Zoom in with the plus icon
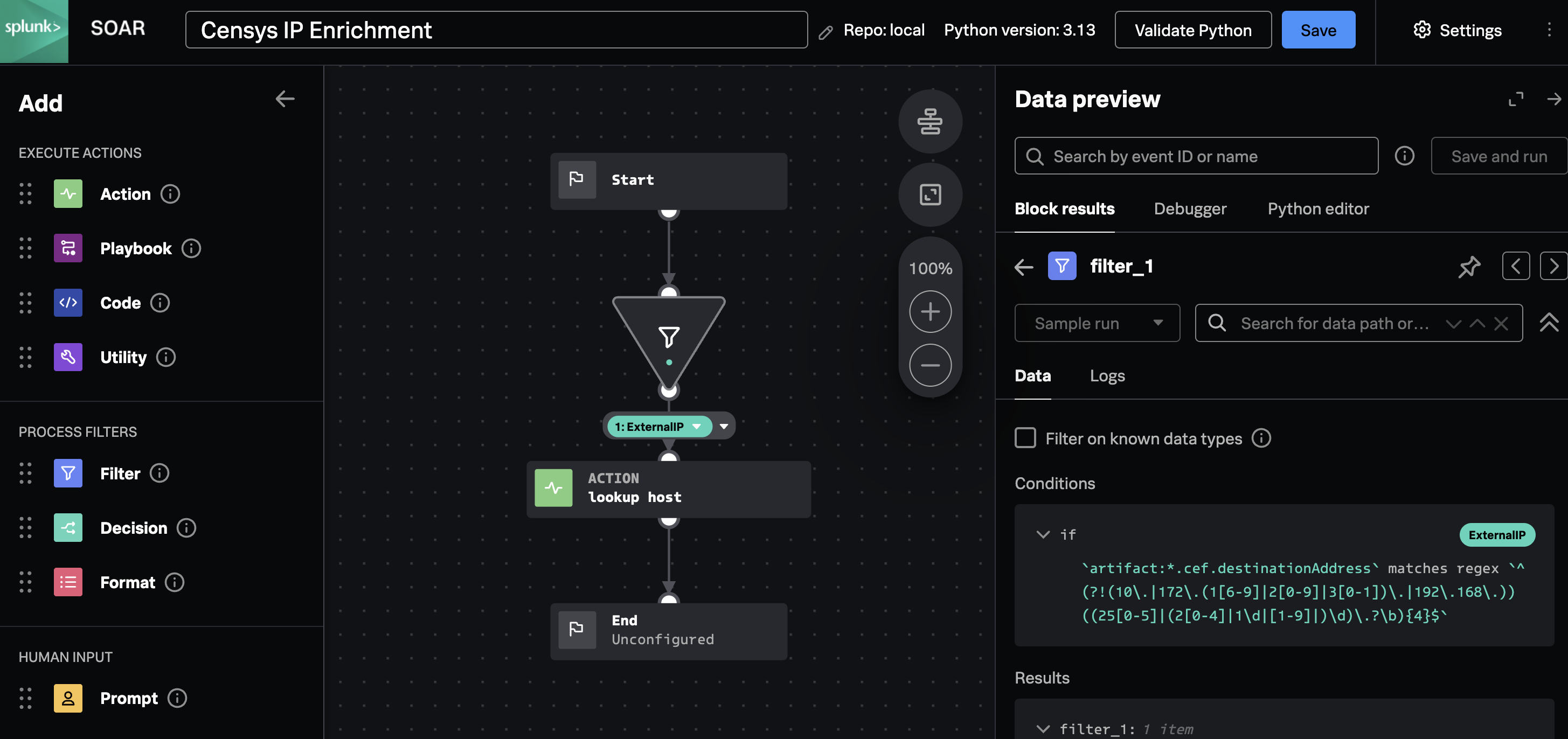The width and height of the screenshot is (1568, 739). [x=929, y=312]
